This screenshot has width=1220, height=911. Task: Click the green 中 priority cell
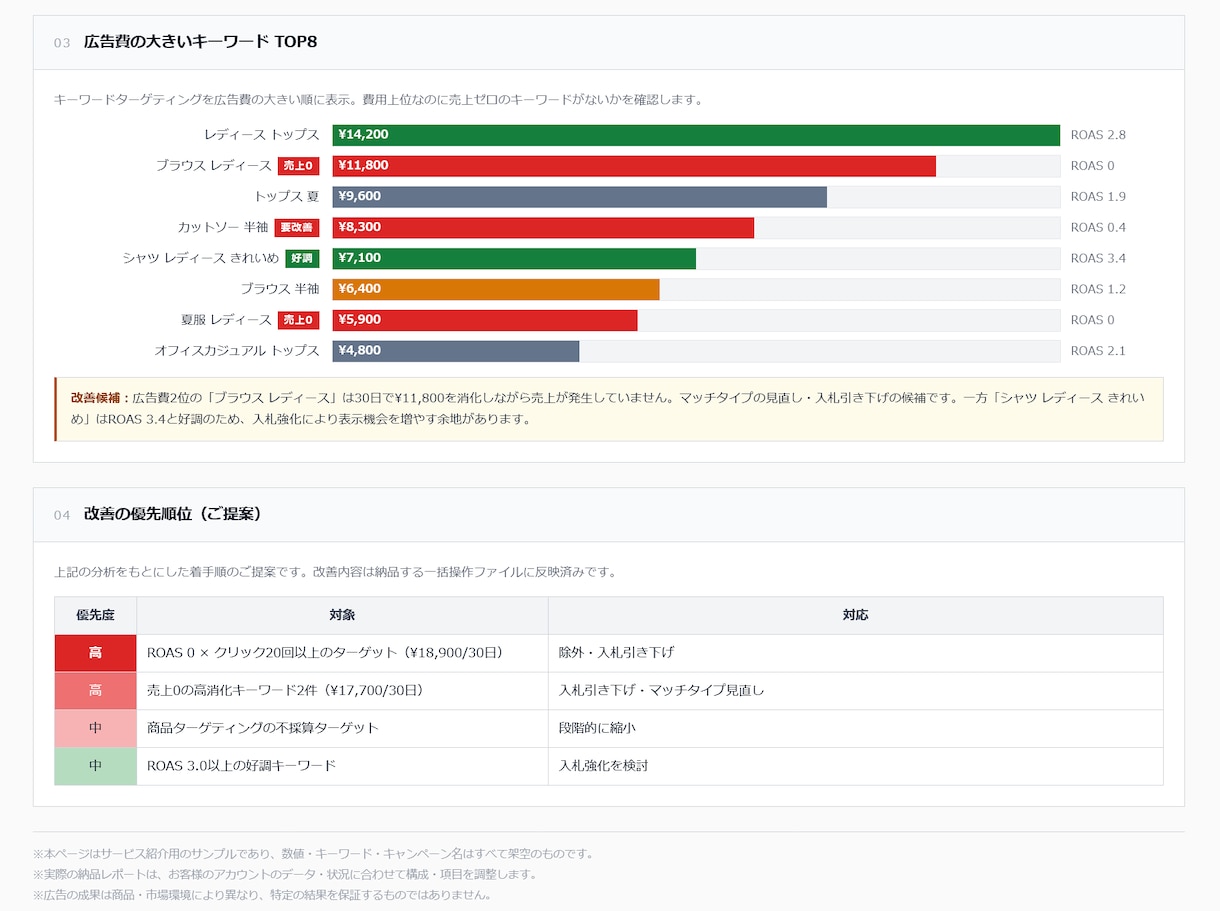(95, 766)
